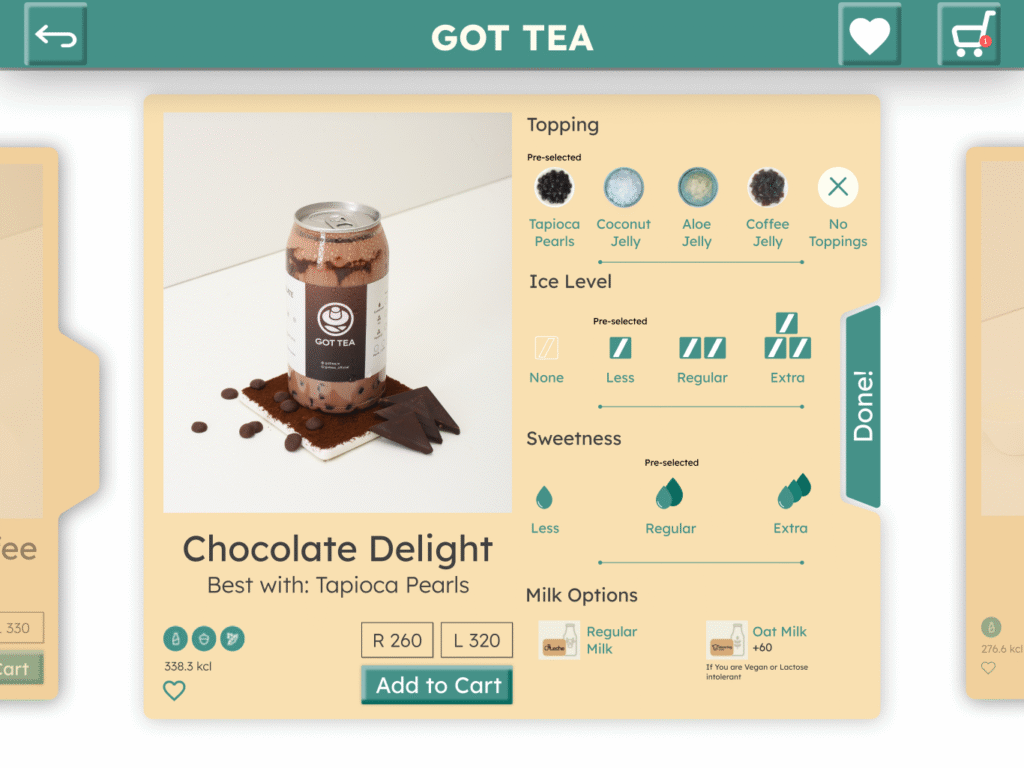Favorite Chocolate Delight with the heart outline
This screenshot has height=768, width=1024.
pyautogui.click(x=174, y=690)
